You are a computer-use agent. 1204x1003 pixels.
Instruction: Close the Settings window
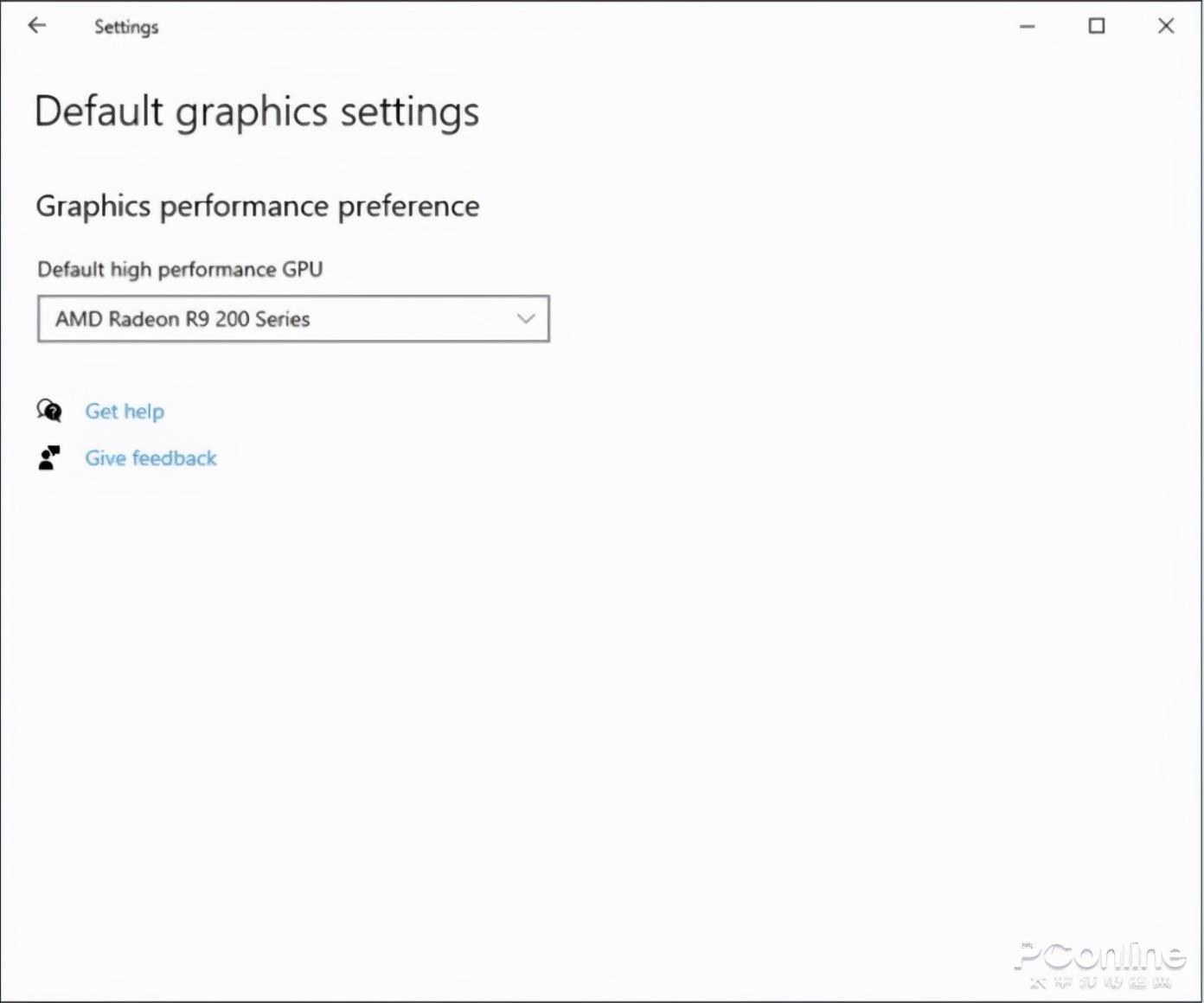(x=1165, y=26)
